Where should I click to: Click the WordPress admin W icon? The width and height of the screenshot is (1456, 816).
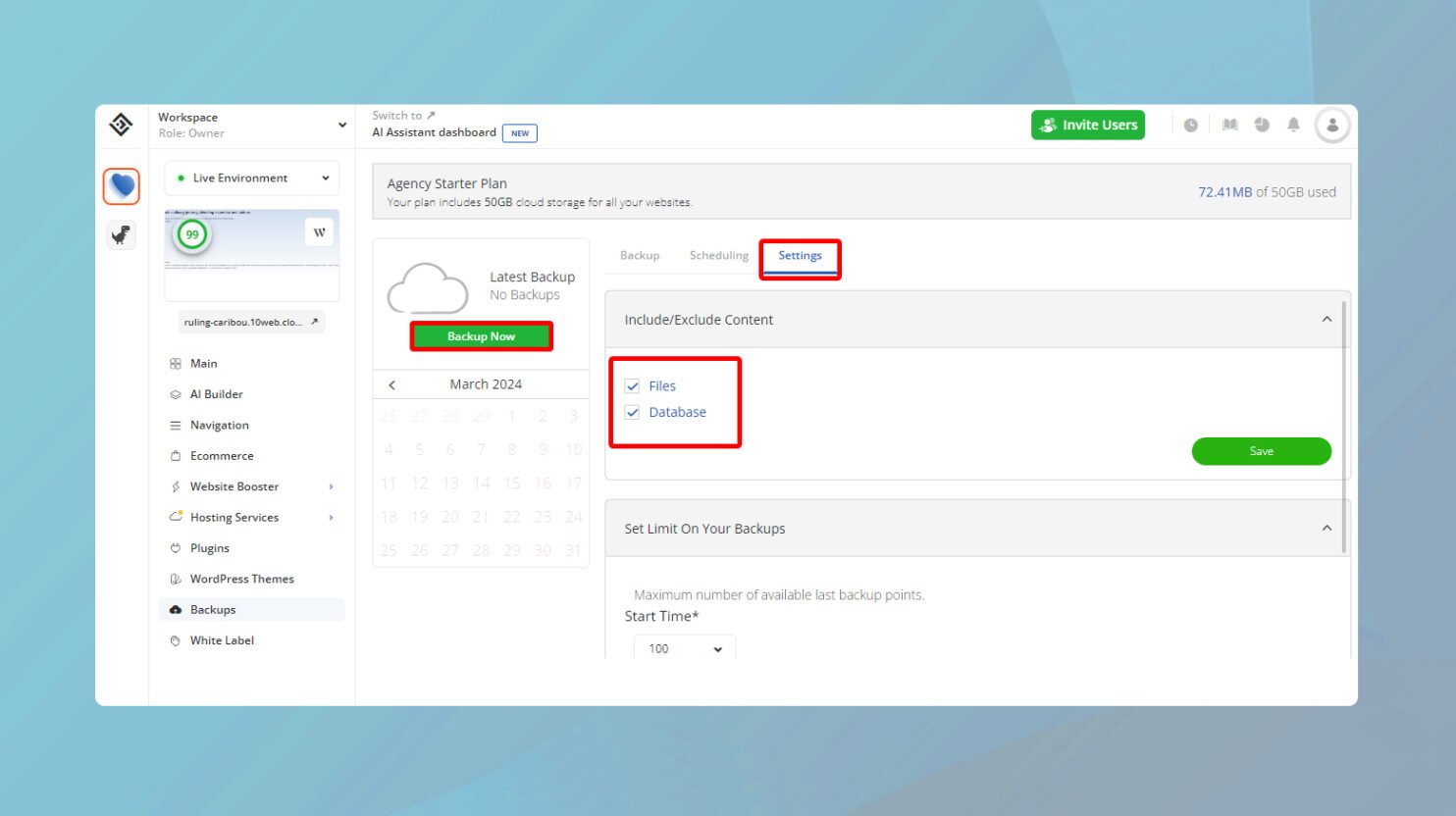click(x=319, y=232)
